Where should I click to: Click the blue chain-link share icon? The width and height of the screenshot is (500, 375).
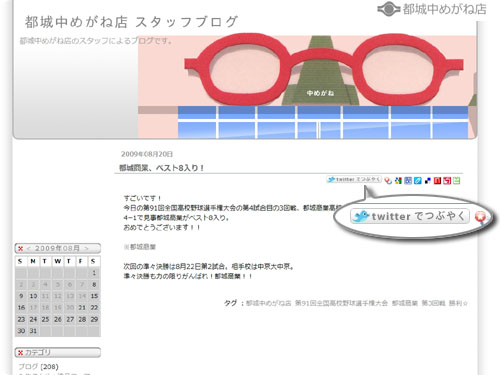click(x=418, y=181)
